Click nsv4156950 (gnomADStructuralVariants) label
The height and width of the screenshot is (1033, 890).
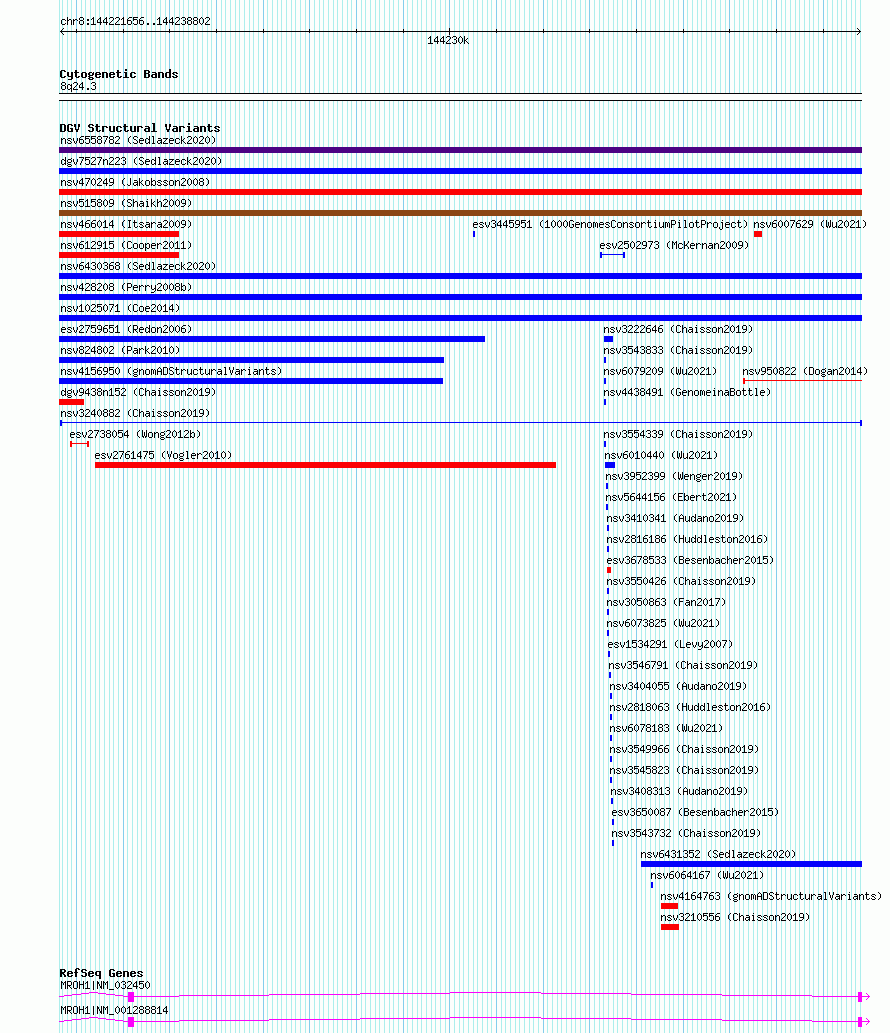click(171, 372)
